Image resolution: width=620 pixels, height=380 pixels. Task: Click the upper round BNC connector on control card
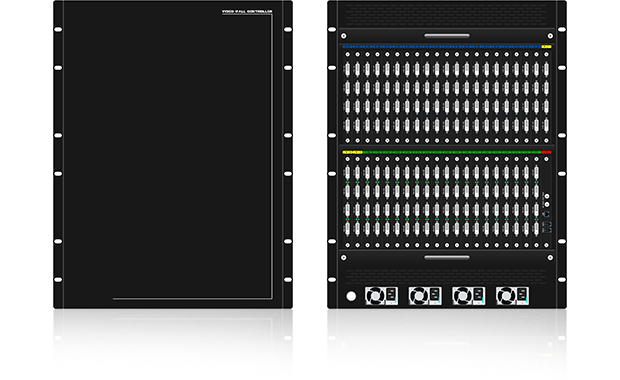click(547, 196)
